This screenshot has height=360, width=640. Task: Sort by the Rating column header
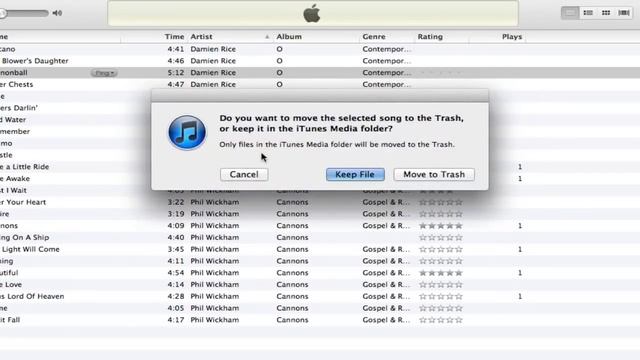442,37
